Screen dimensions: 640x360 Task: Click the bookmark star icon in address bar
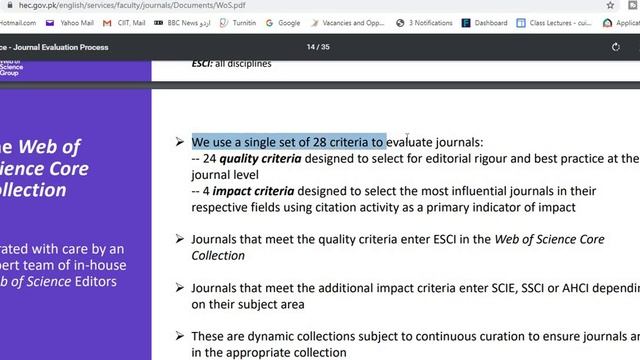[610, 5]
